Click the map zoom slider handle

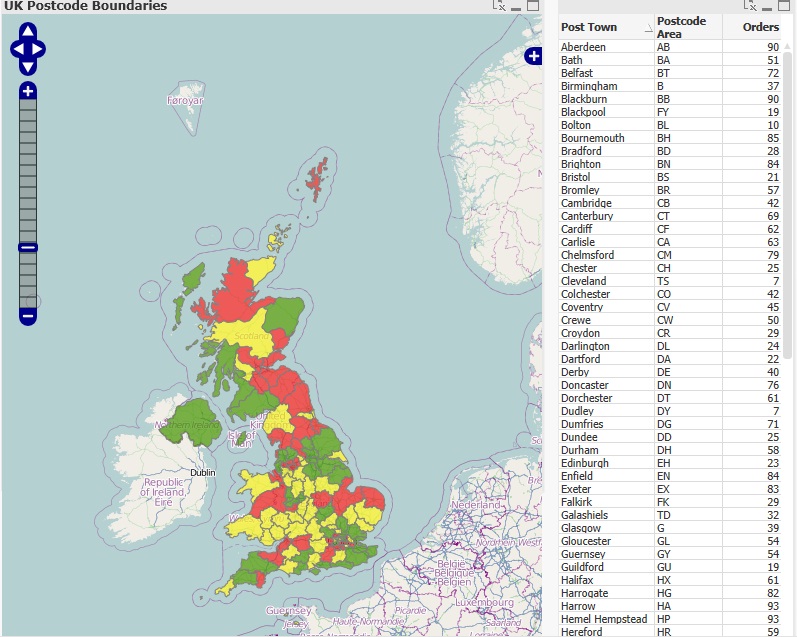[28, 248]
